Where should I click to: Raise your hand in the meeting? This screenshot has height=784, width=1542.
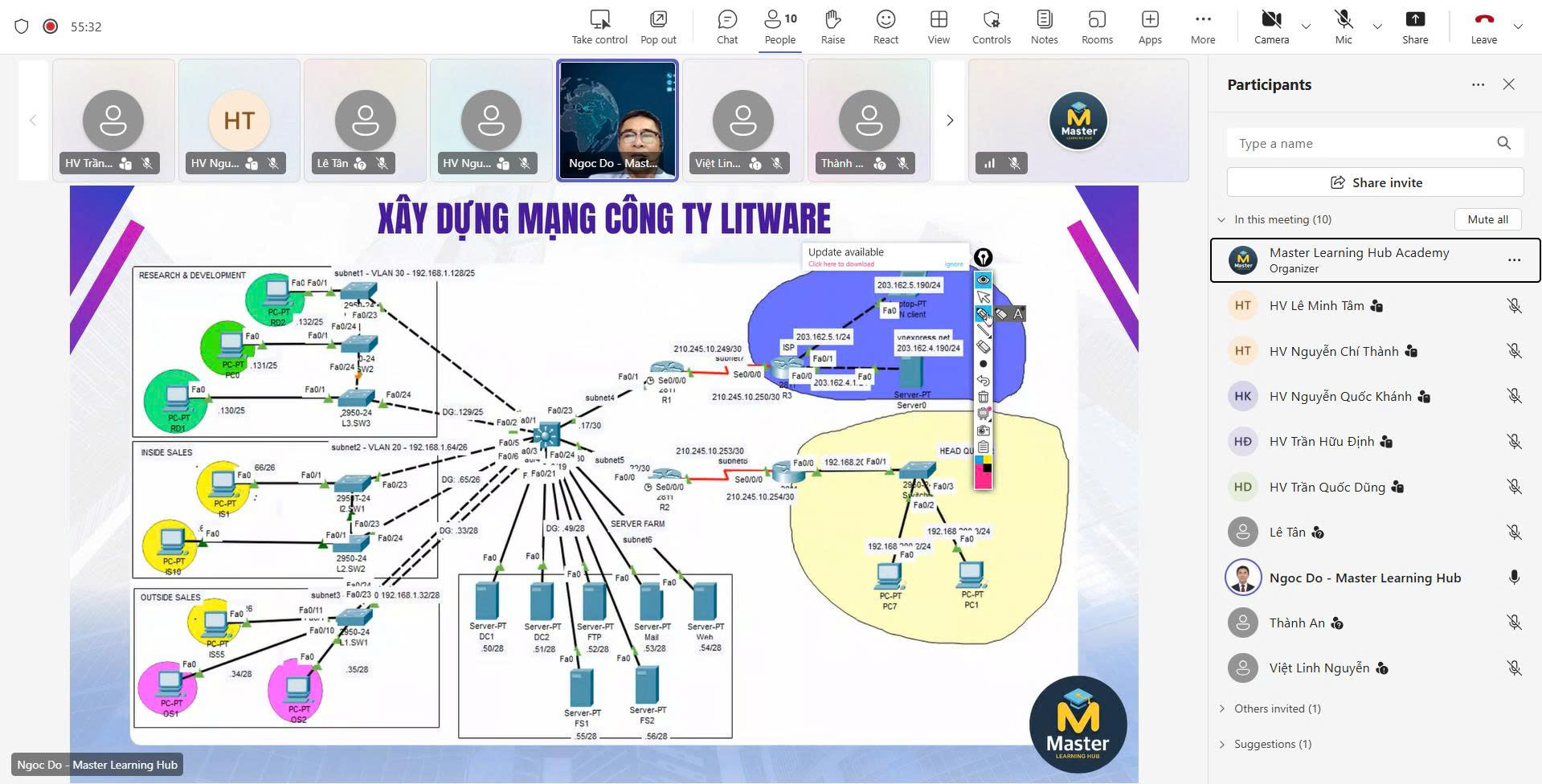pos(832,27)
